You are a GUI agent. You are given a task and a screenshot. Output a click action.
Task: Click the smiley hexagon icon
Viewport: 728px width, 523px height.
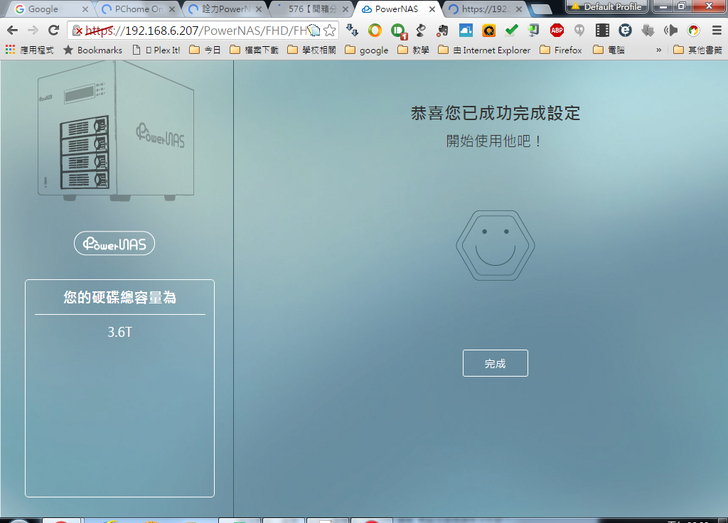[x=495, y=245]
